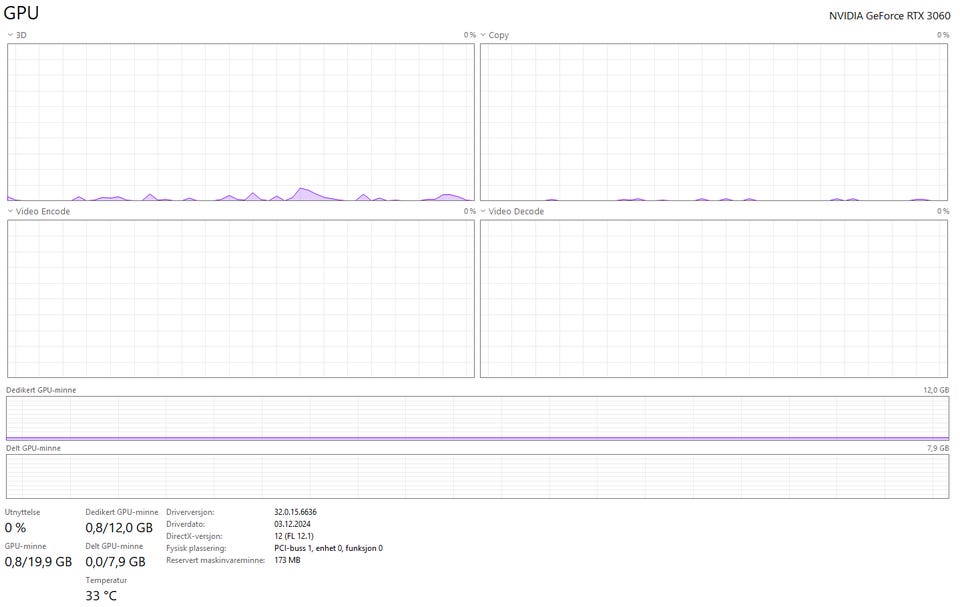Select the 33 °C temperature value
The image size is (960, 607).
[x=101, y=595]
